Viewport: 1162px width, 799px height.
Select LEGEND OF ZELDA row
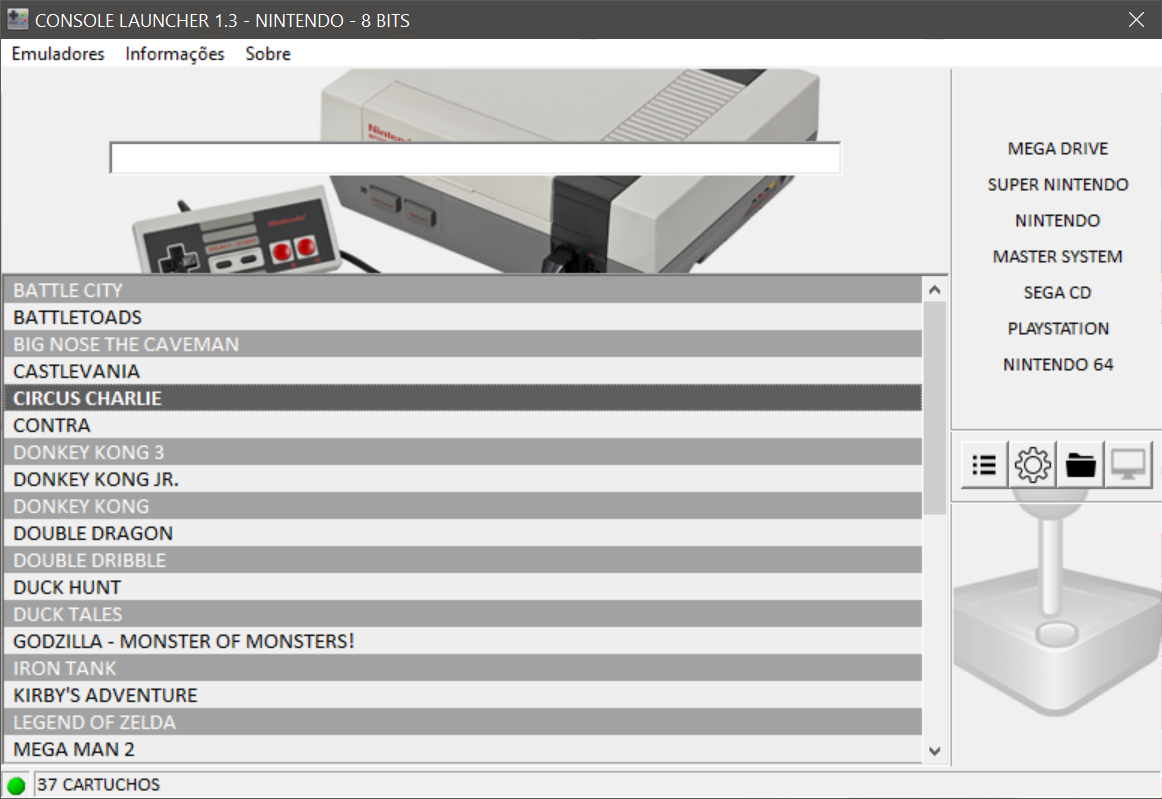coord(463,723)
